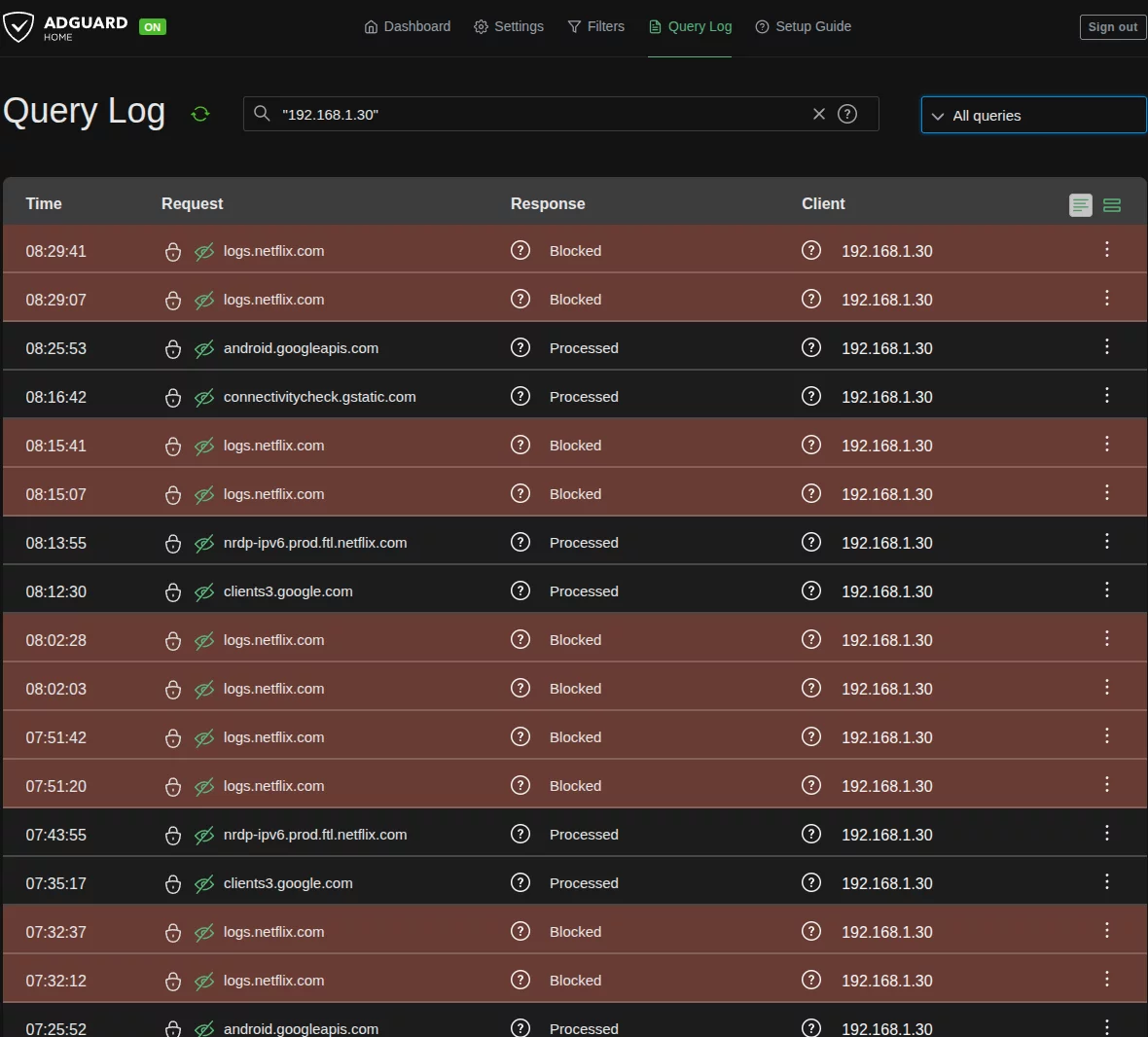Viewport: 1148px width, 1037px height.
Task: Click tracker eye icon in 07:51:20 row
Action: click(x=204, y=787)
